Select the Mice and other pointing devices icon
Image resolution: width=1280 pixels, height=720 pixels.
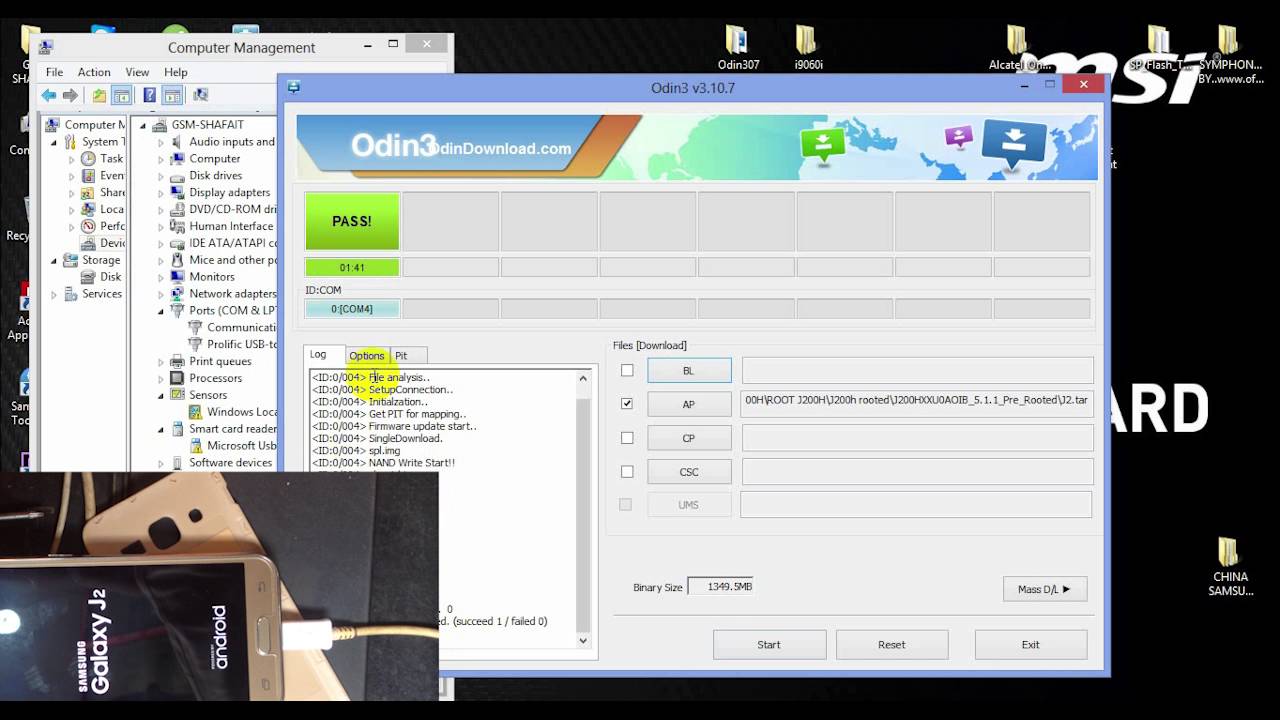click(x=177, y=260)
